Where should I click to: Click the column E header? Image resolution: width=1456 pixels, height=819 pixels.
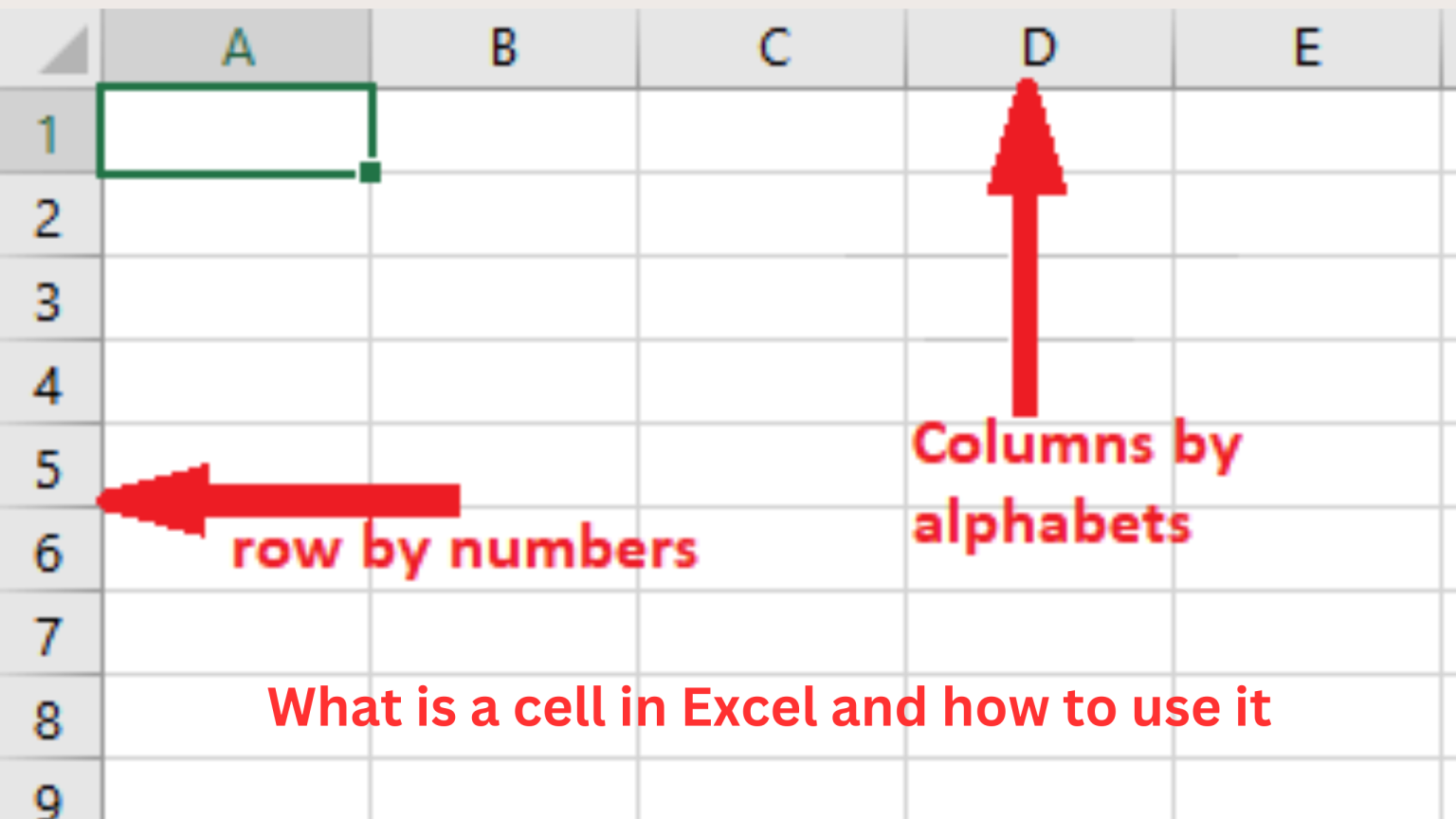click(1308, 47)
